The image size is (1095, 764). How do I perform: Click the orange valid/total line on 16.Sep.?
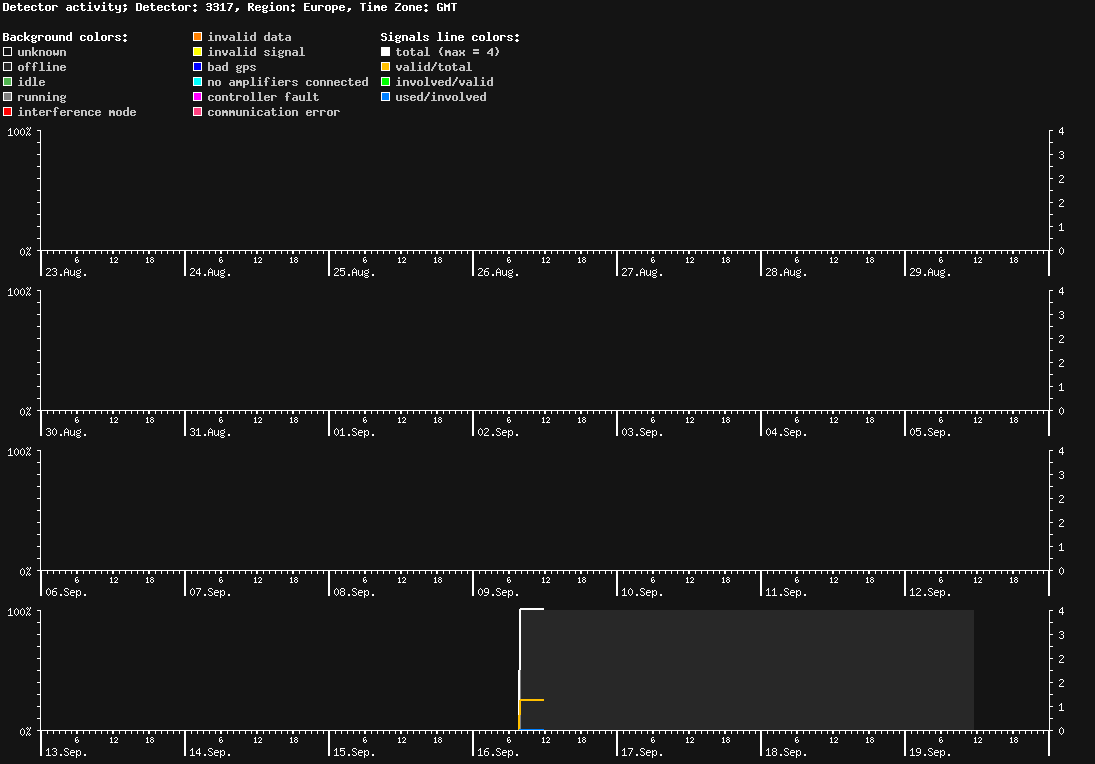click(532, 699)
